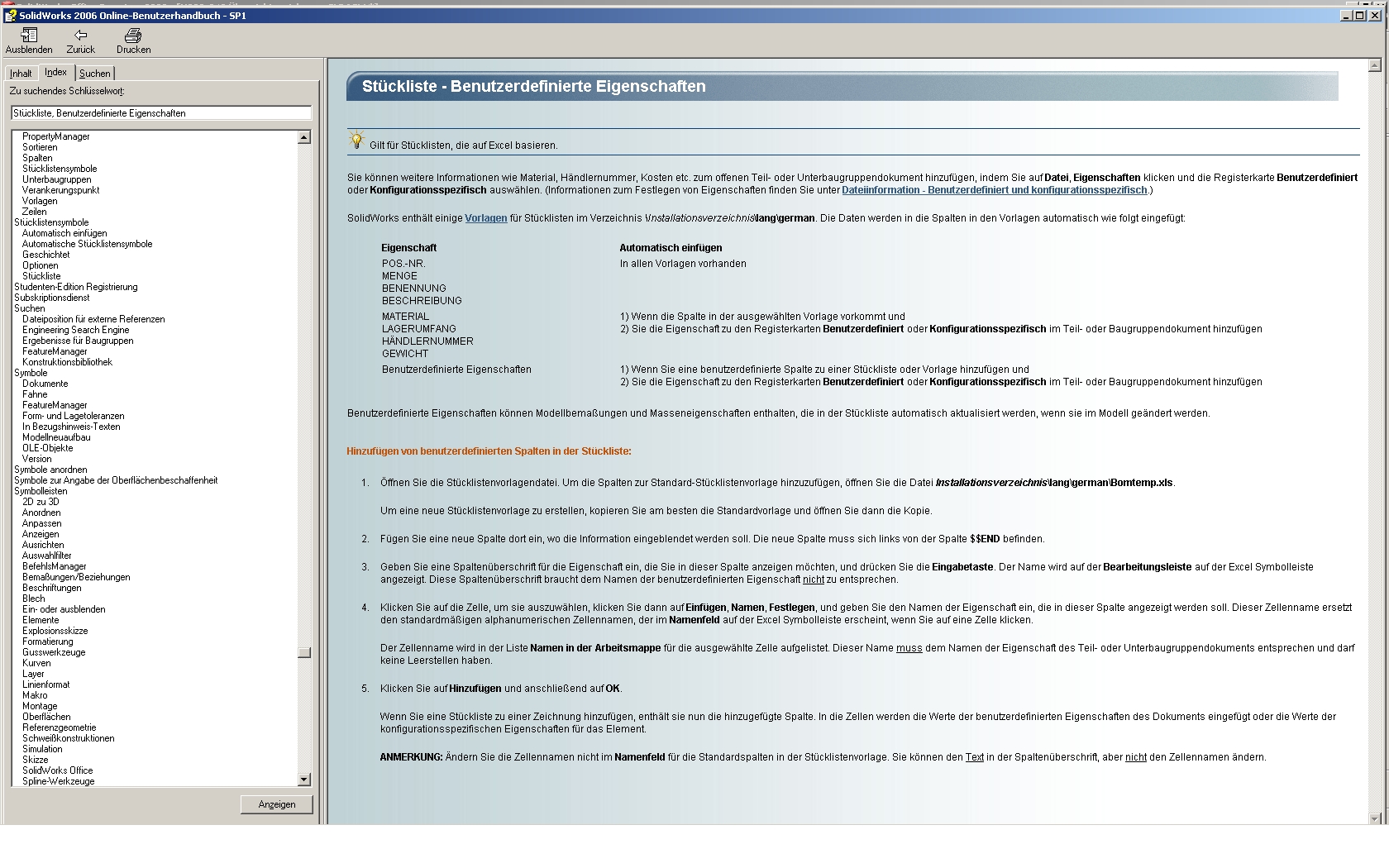The height and width of the screenshot is (868, 1389).
Task: Choose the Ergebenisse für Baugruppen entry
Action: 78,341
